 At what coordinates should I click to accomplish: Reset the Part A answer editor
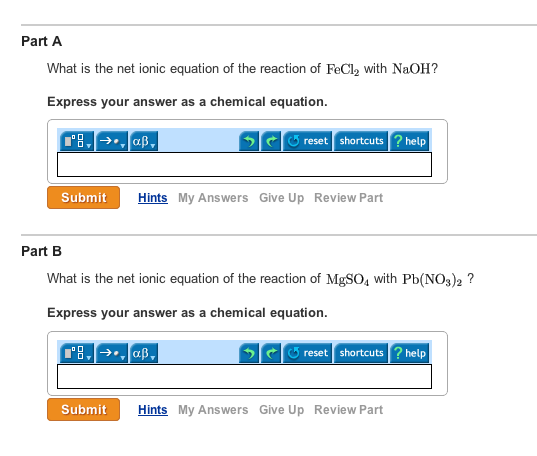coord(308,141)
